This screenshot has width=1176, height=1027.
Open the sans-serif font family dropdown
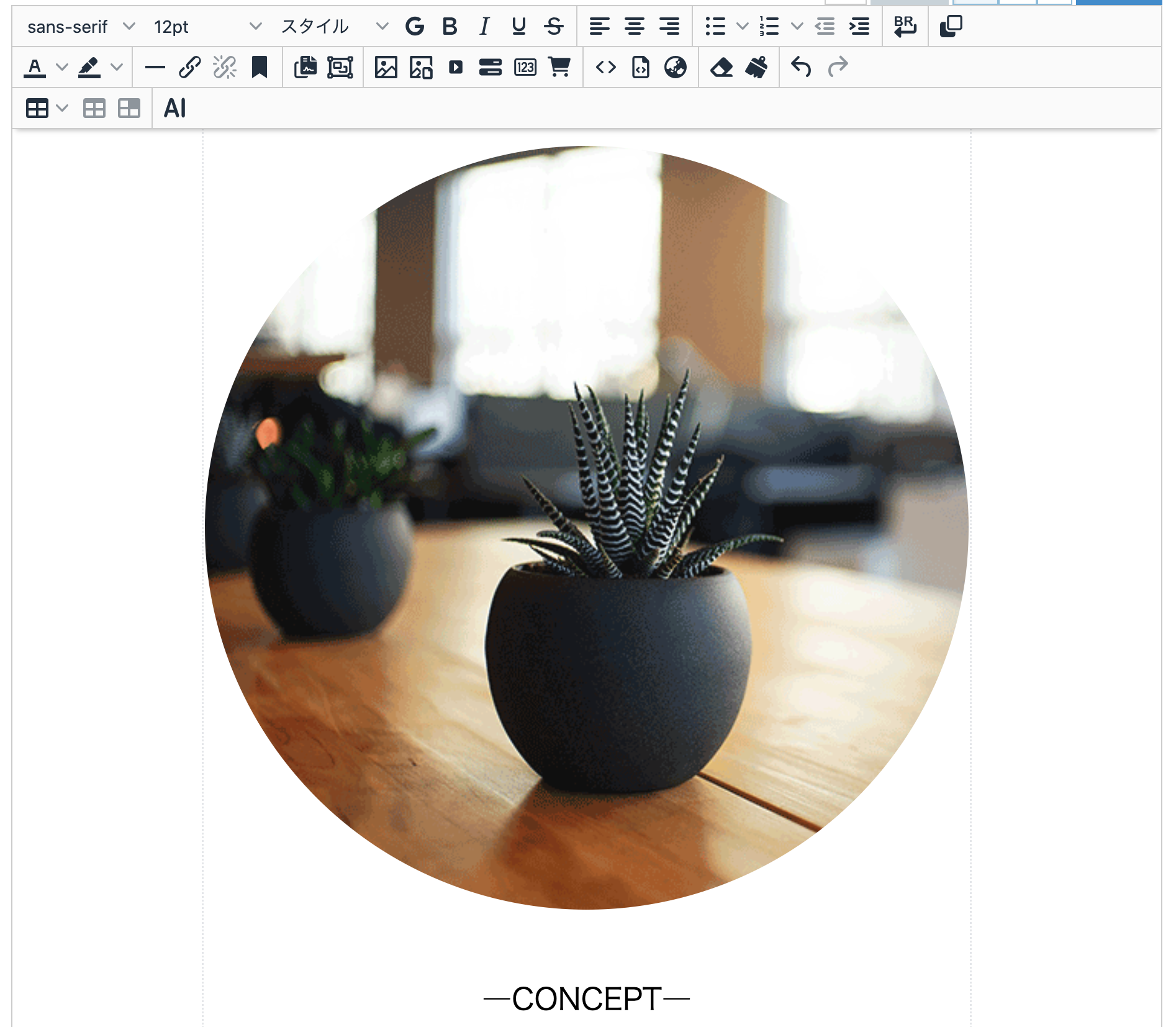80,27
